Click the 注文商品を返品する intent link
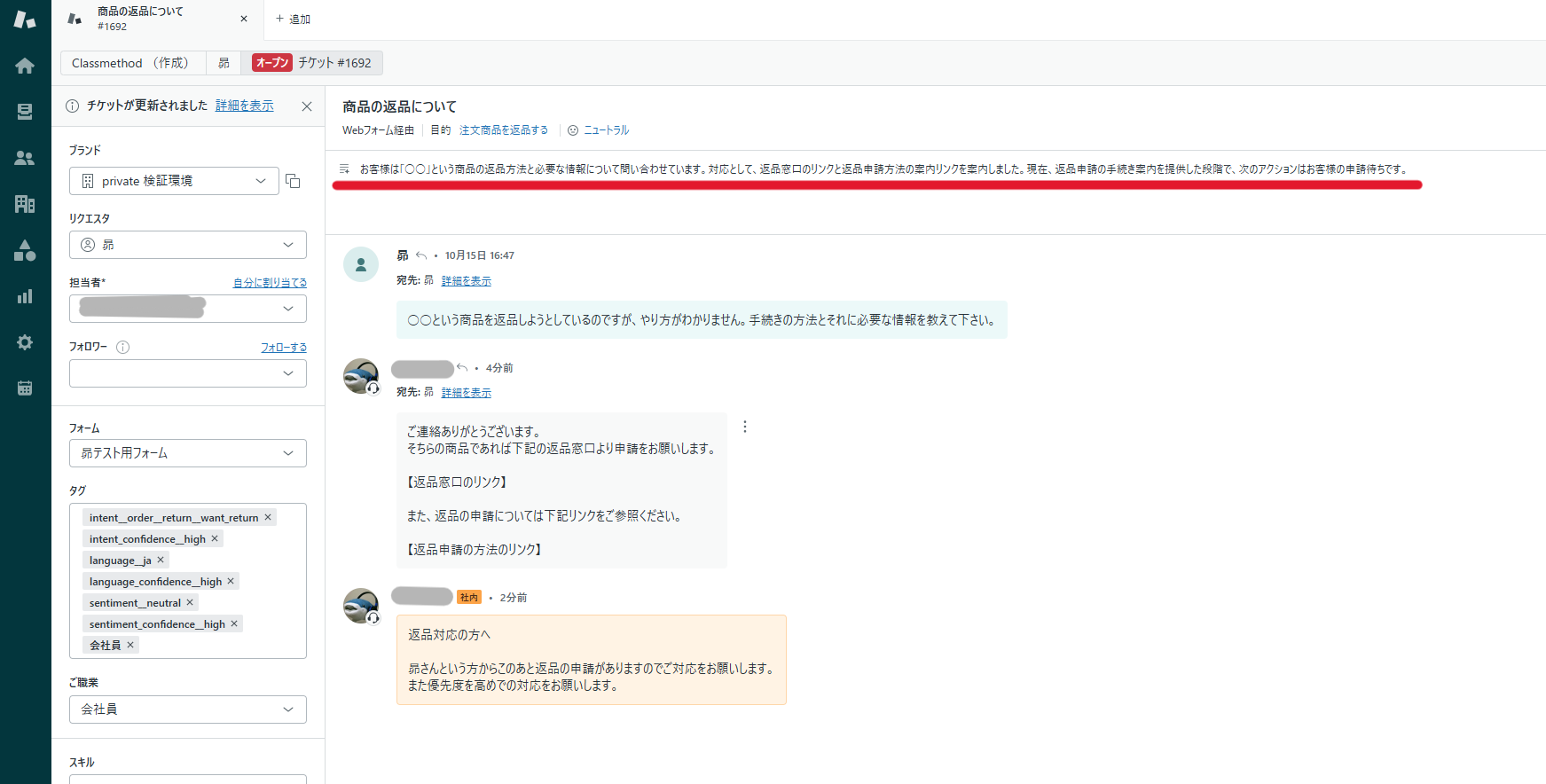The width and height of the screenshot is (1546, 784). point(504,130)
